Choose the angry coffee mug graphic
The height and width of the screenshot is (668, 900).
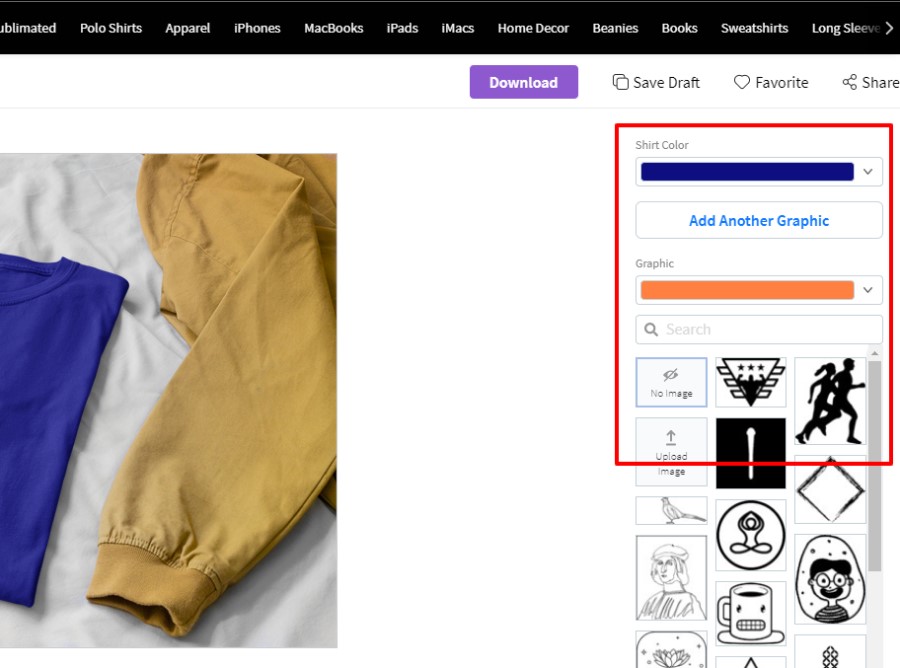751,613
